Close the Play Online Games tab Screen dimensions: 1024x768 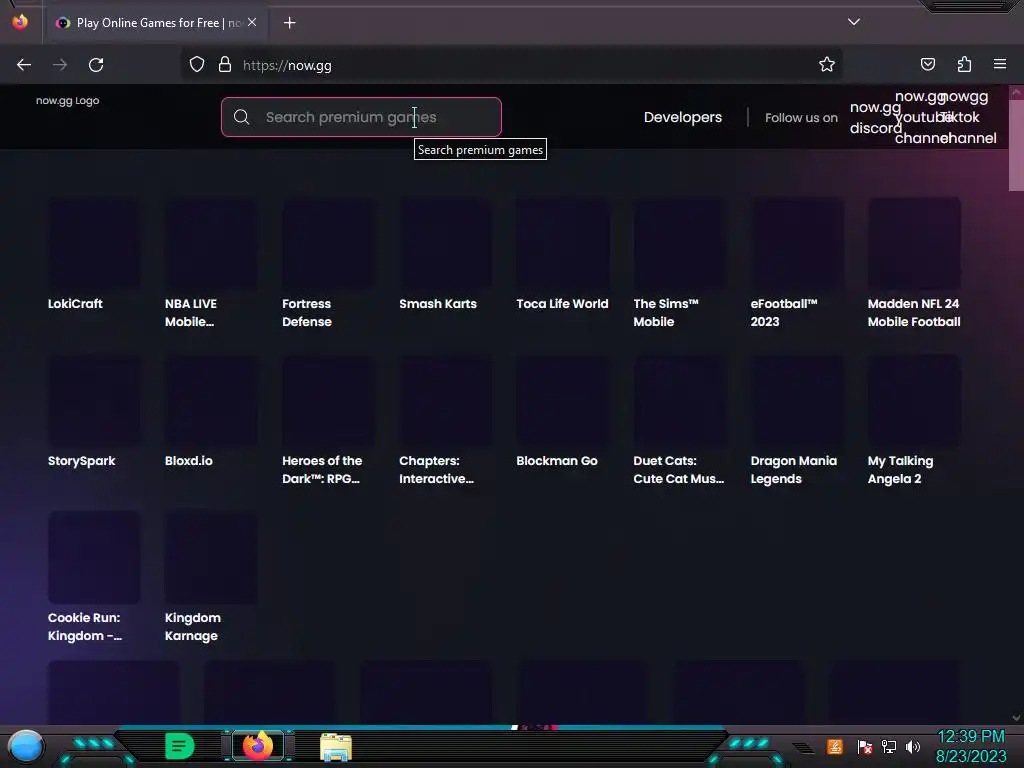(252, 22)
